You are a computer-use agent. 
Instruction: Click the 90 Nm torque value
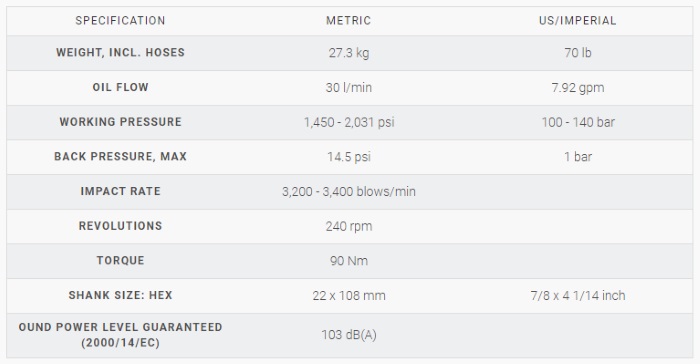pyautogui.click(x=349, y=261)
